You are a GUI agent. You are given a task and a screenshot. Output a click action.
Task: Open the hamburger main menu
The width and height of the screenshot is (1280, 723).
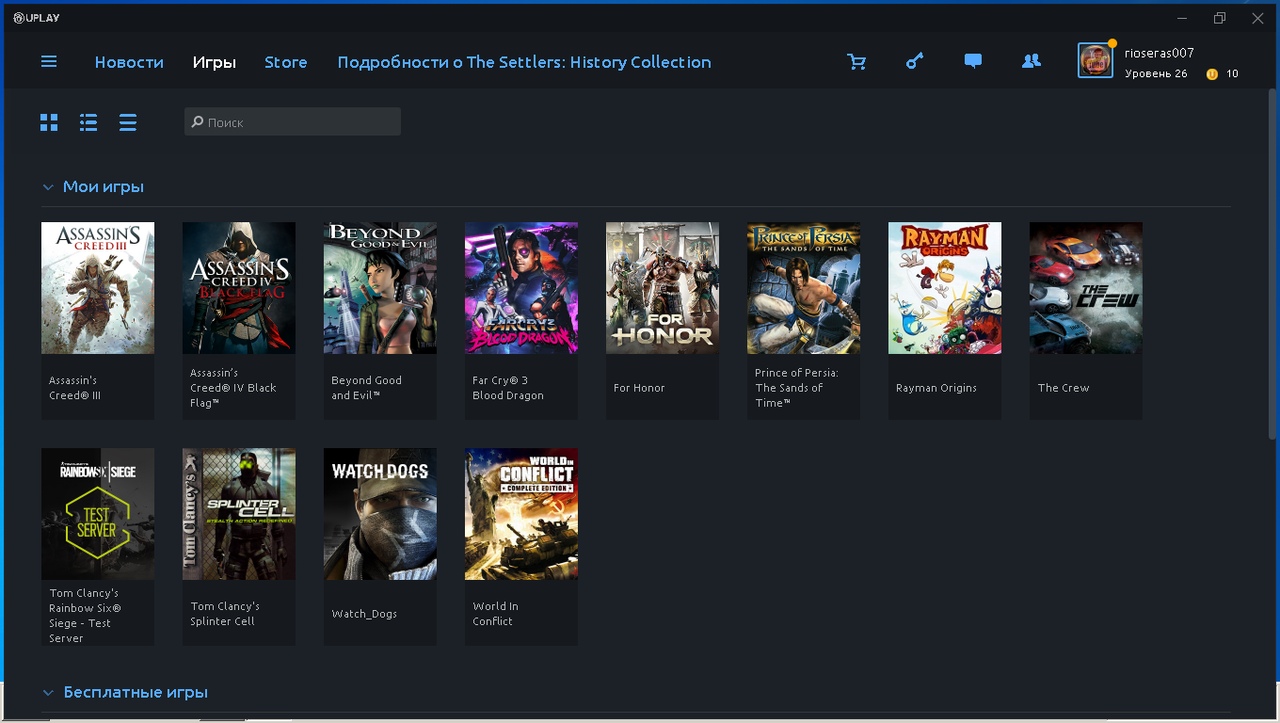click(48, 62)
